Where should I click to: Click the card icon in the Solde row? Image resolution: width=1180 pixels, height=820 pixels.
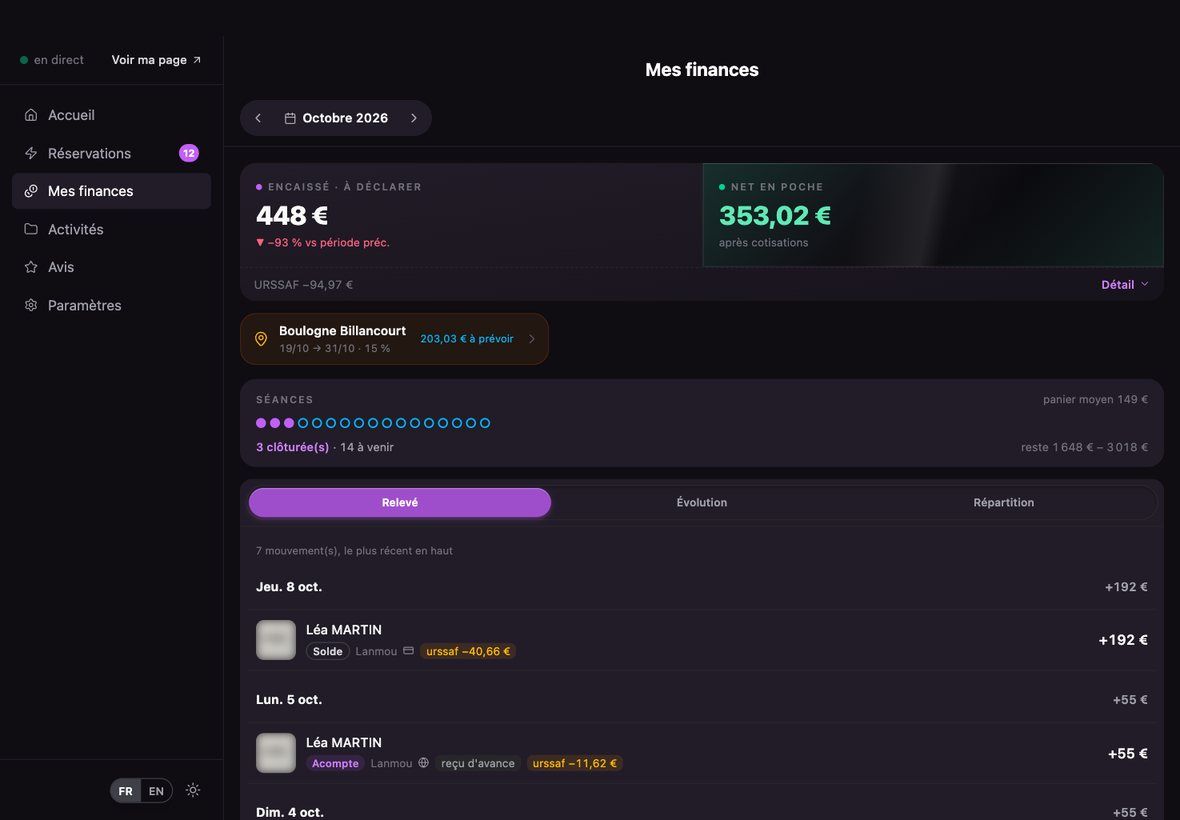coord(409,651)
